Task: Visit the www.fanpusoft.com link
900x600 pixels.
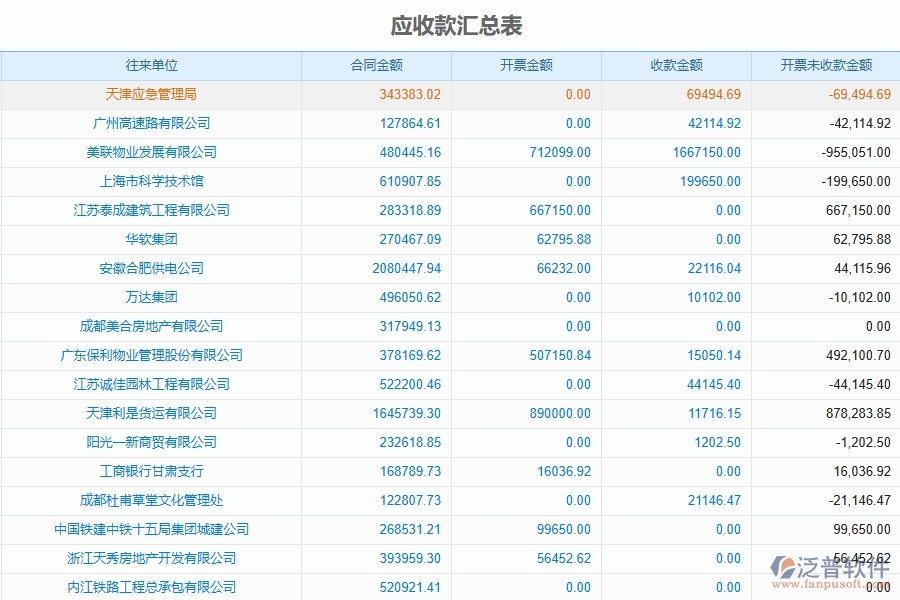Action: click(x=833, y=583)
